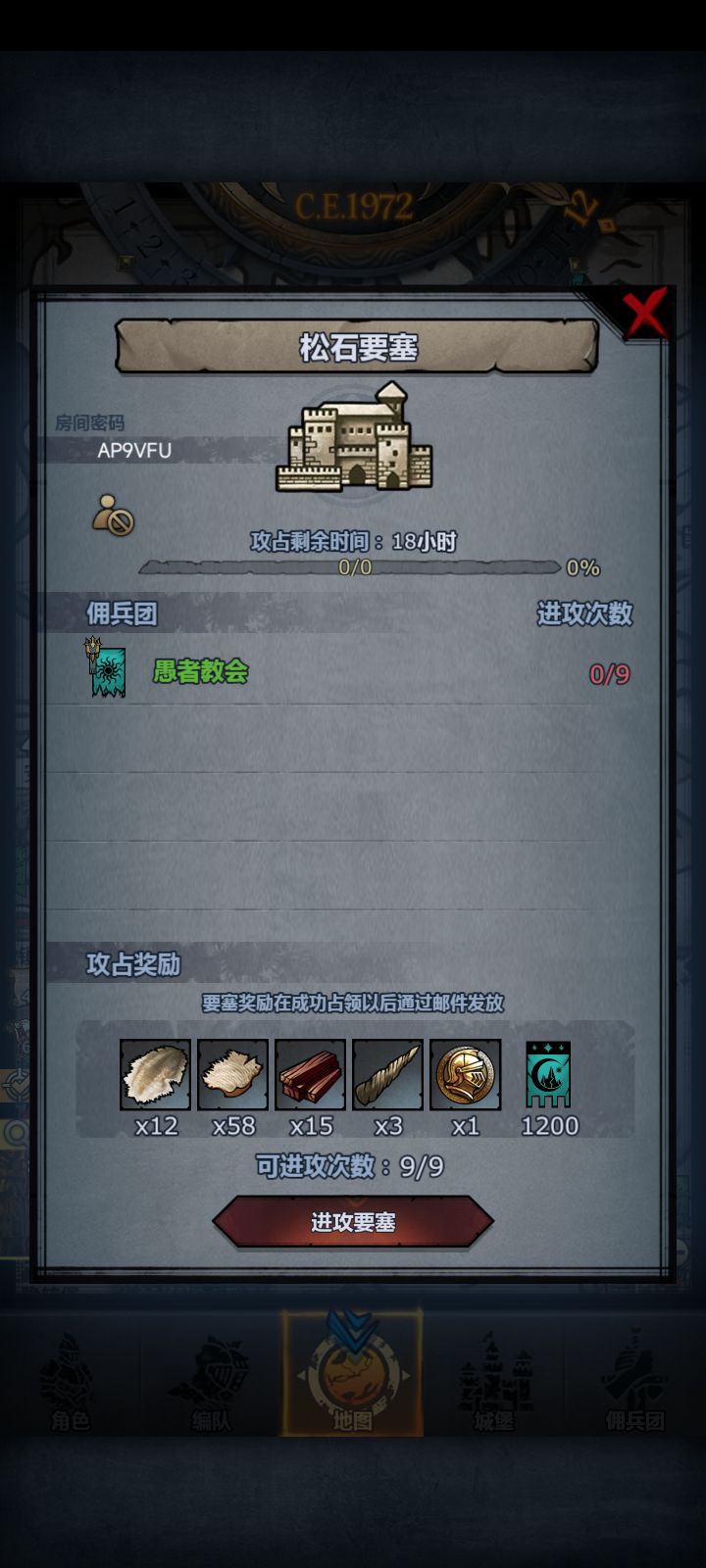Tap the x15 red wood reward item
The height and width of the screenshot is (1568, 706).
click(x=310, y=1075)
